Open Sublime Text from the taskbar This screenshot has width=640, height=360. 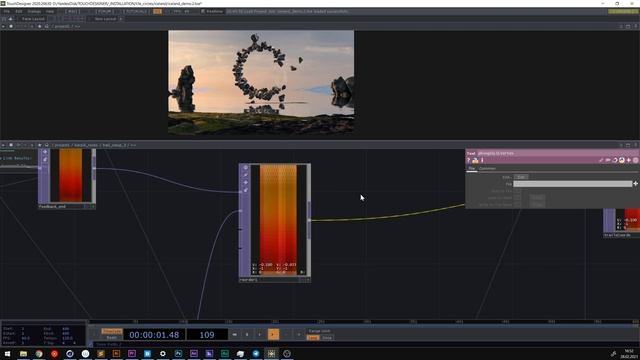[101, 353]
